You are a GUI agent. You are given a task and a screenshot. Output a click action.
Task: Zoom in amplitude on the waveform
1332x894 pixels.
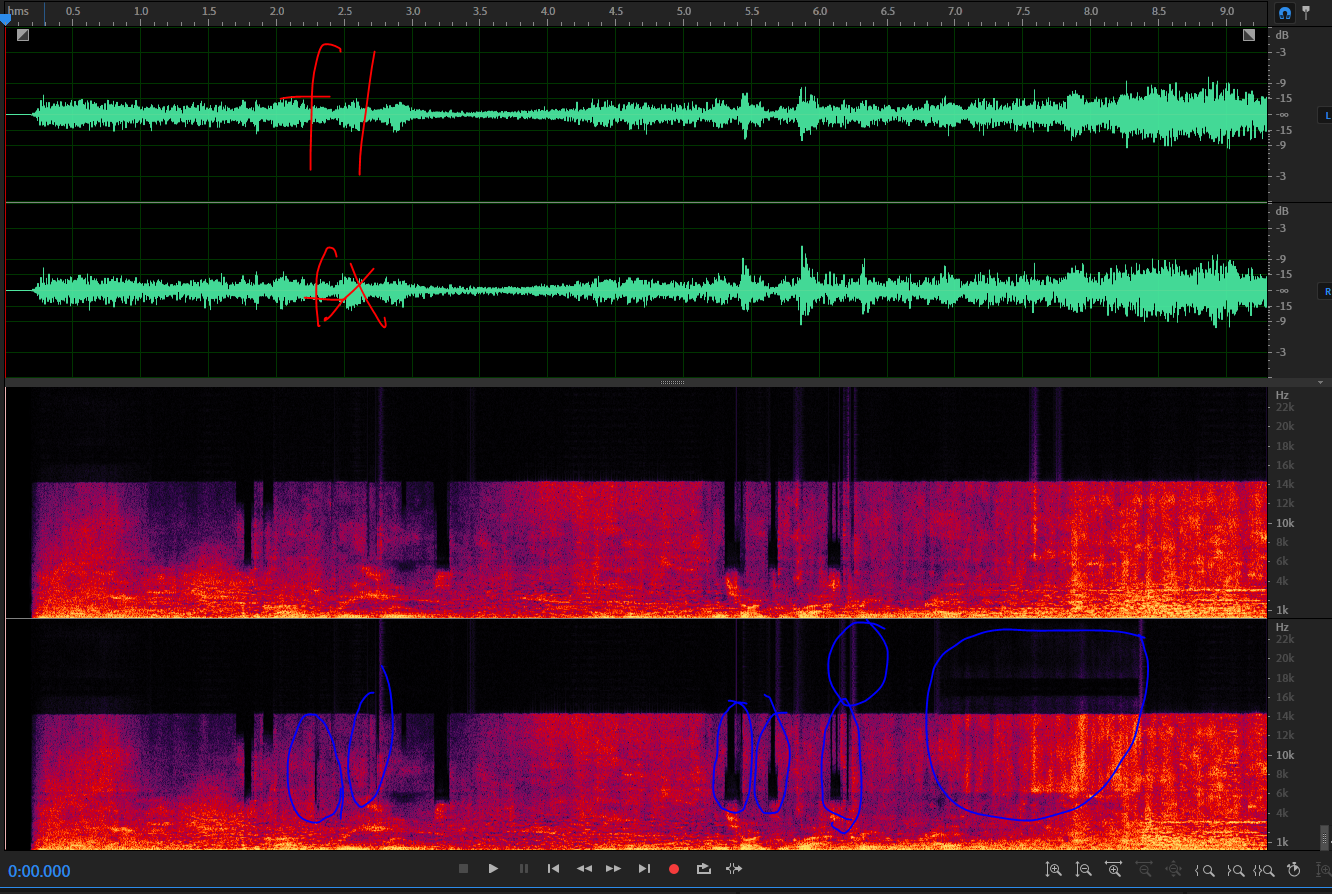(1053, 870)
